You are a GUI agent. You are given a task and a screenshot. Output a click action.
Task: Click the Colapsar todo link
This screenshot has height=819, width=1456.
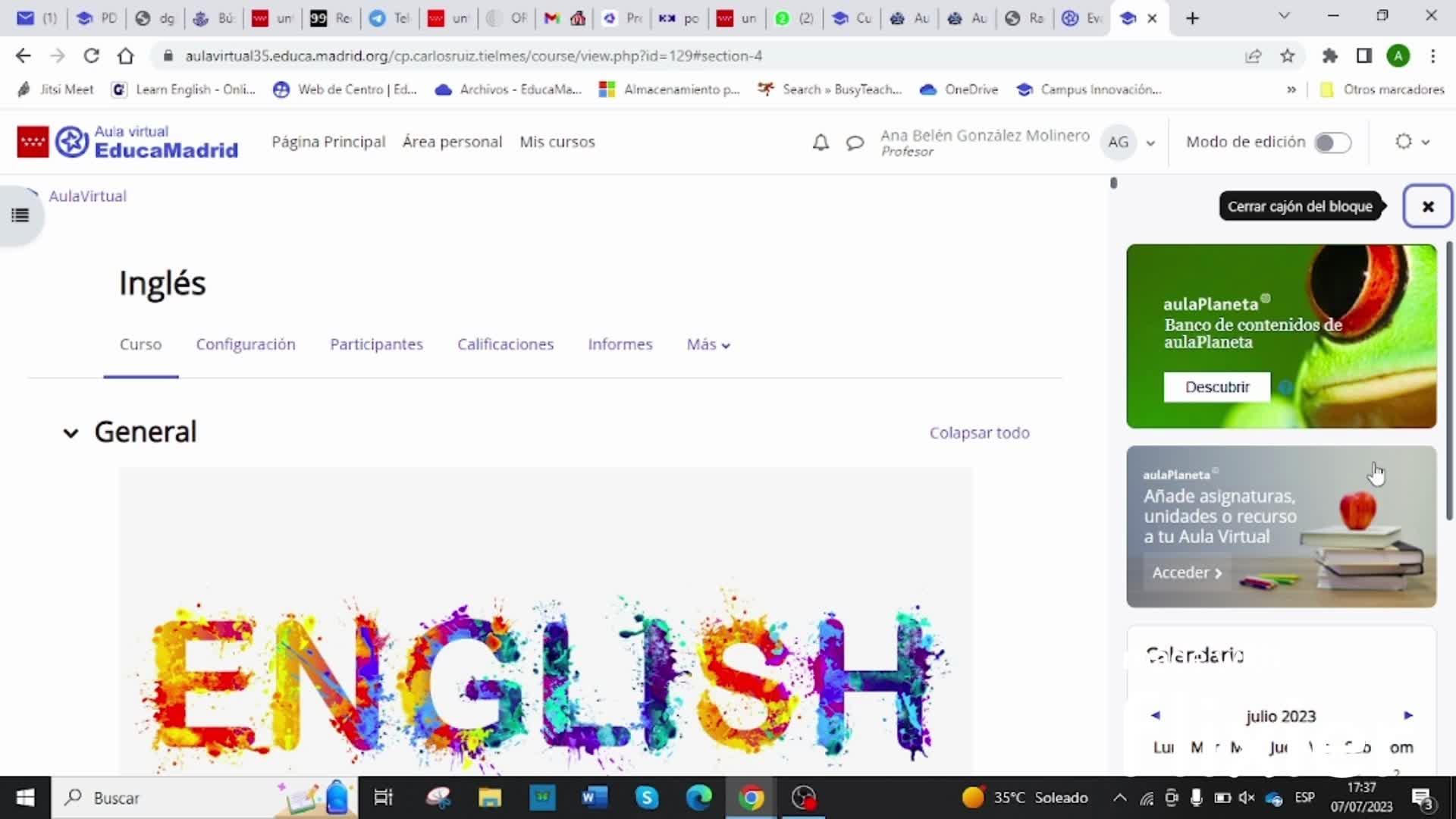click(x=979, y=433)
